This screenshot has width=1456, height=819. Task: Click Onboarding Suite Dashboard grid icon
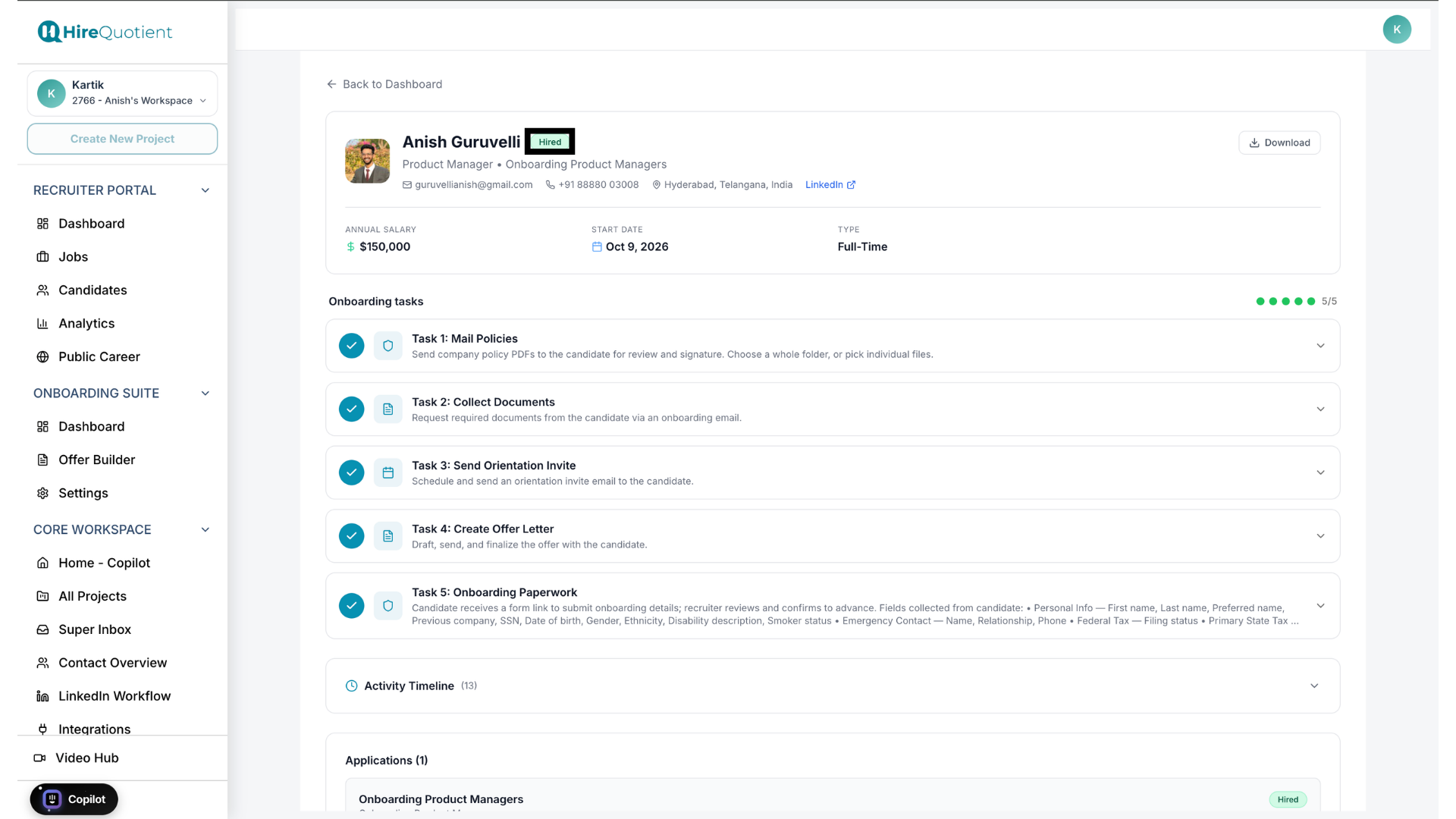pyautogui.click(x=42, y=427)
